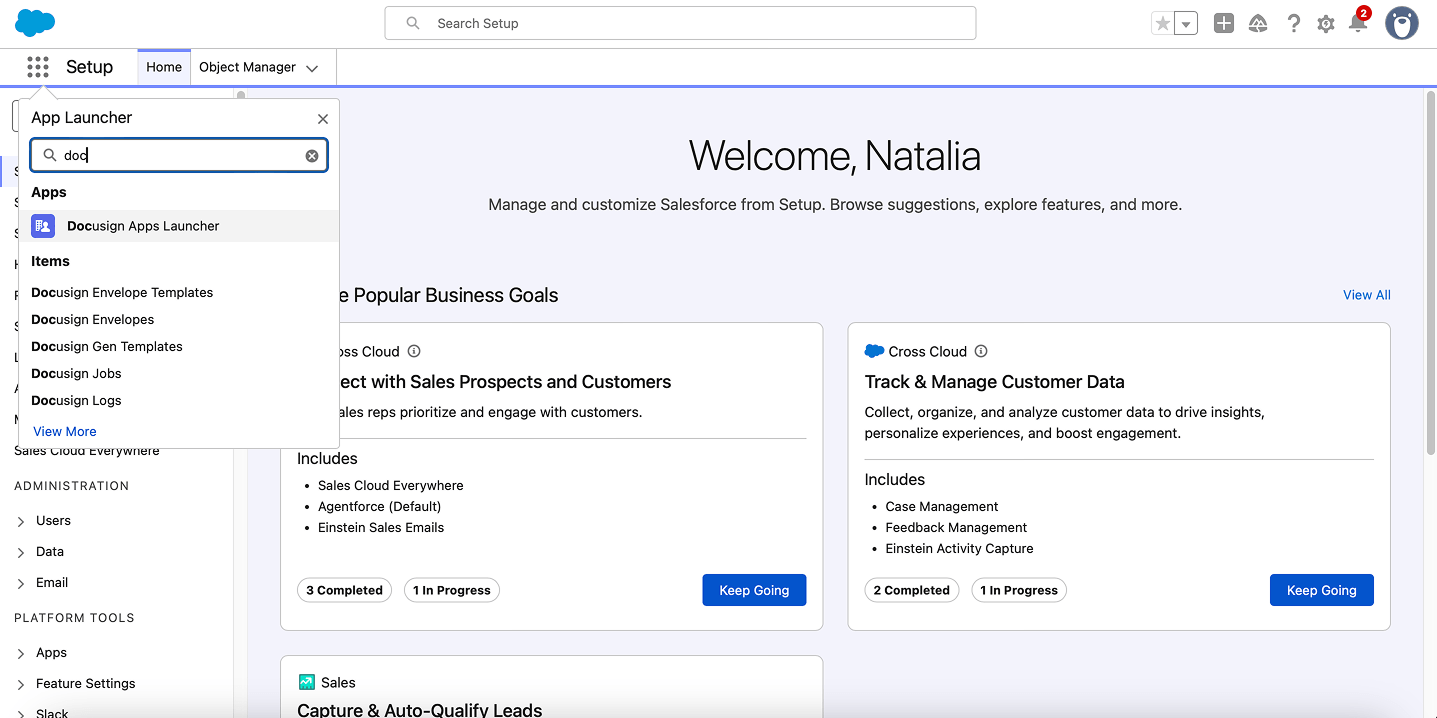Click the Case Management list entry
This screenshot has height=718, width=1437.
[x=942, y=506]
